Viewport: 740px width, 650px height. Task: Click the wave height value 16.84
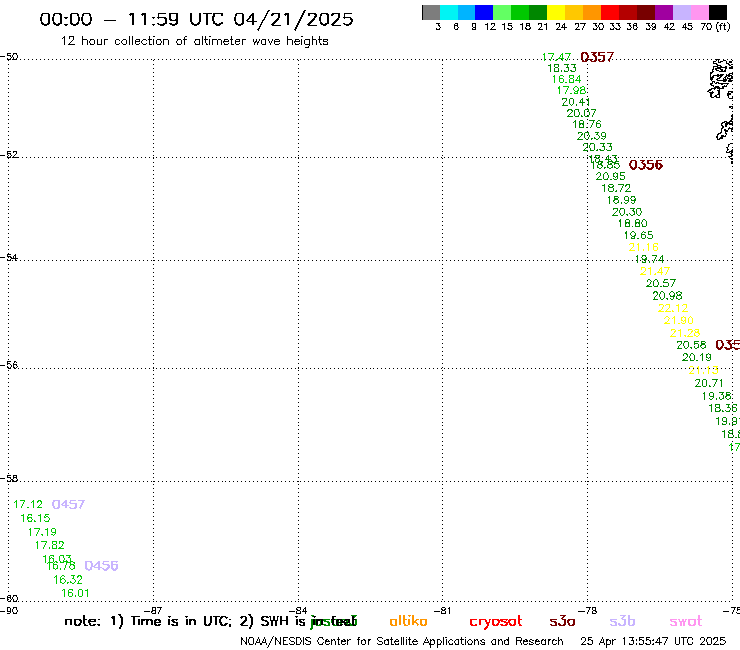pyautogui.click(x=566, y=79)
